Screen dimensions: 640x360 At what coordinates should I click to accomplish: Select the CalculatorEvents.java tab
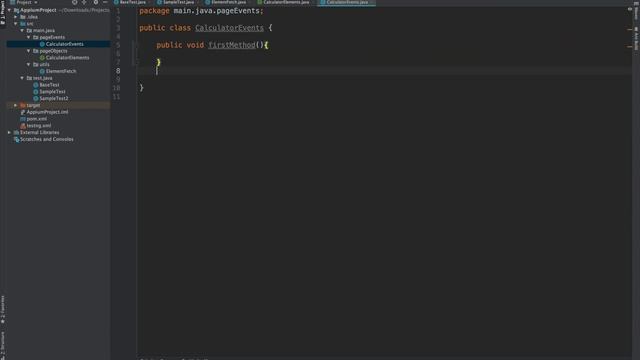[347, 2]
